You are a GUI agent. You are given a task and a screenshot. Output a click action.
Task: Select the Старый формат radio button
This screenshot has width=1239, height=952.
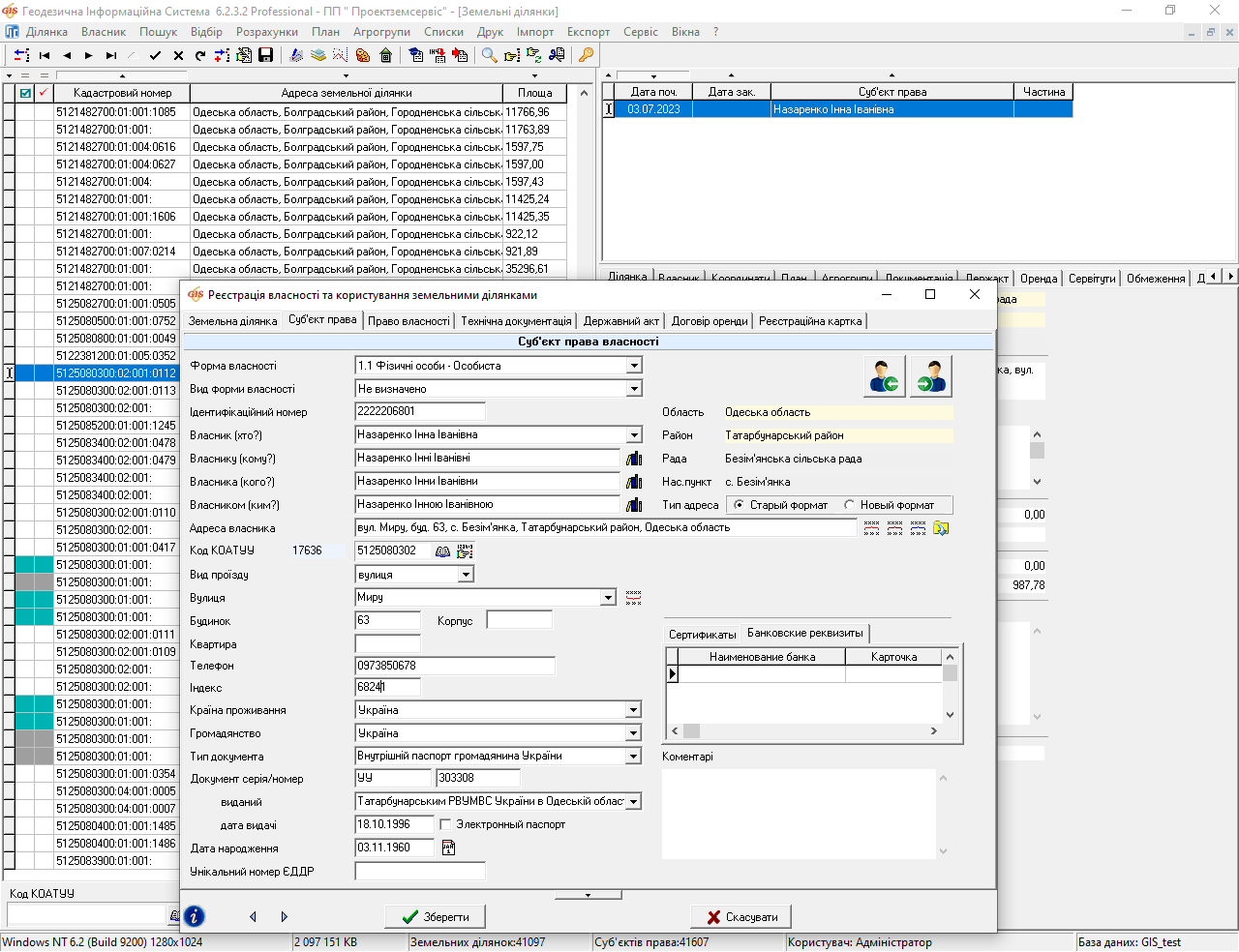tap(740, 505)
